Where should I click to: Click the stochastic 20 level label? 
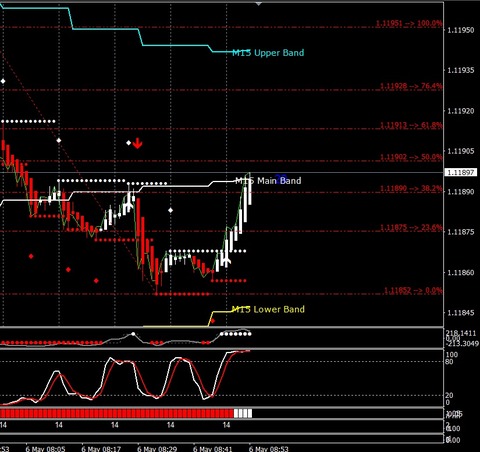click(449, 395)
